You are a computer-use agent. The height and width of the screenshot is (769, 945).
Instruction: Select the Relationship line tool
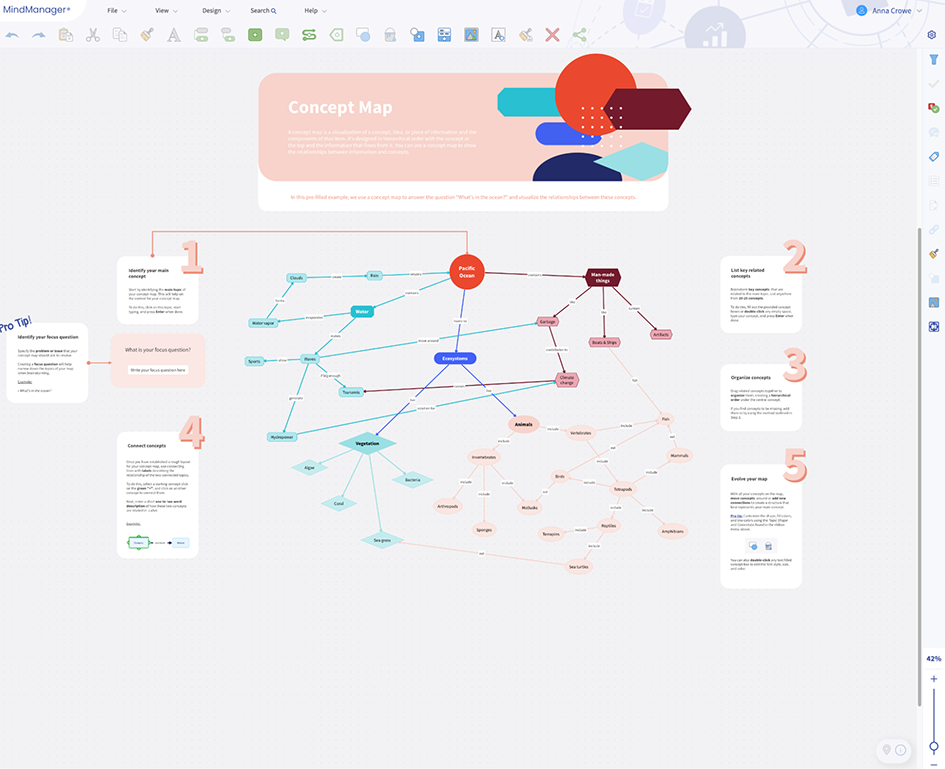(309, 34)
